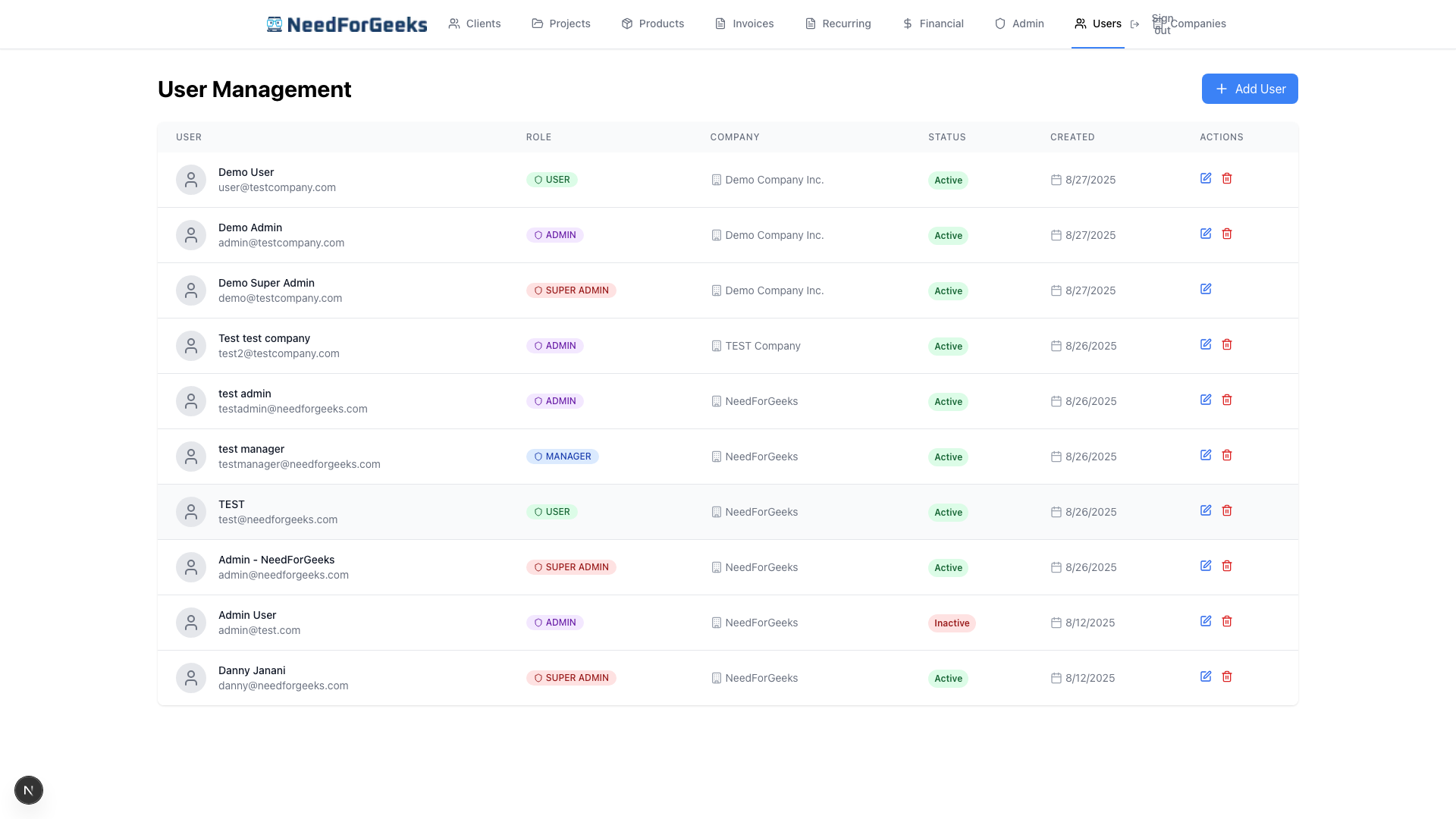Click the NeedForGeeks logo icon

point(274,24)
